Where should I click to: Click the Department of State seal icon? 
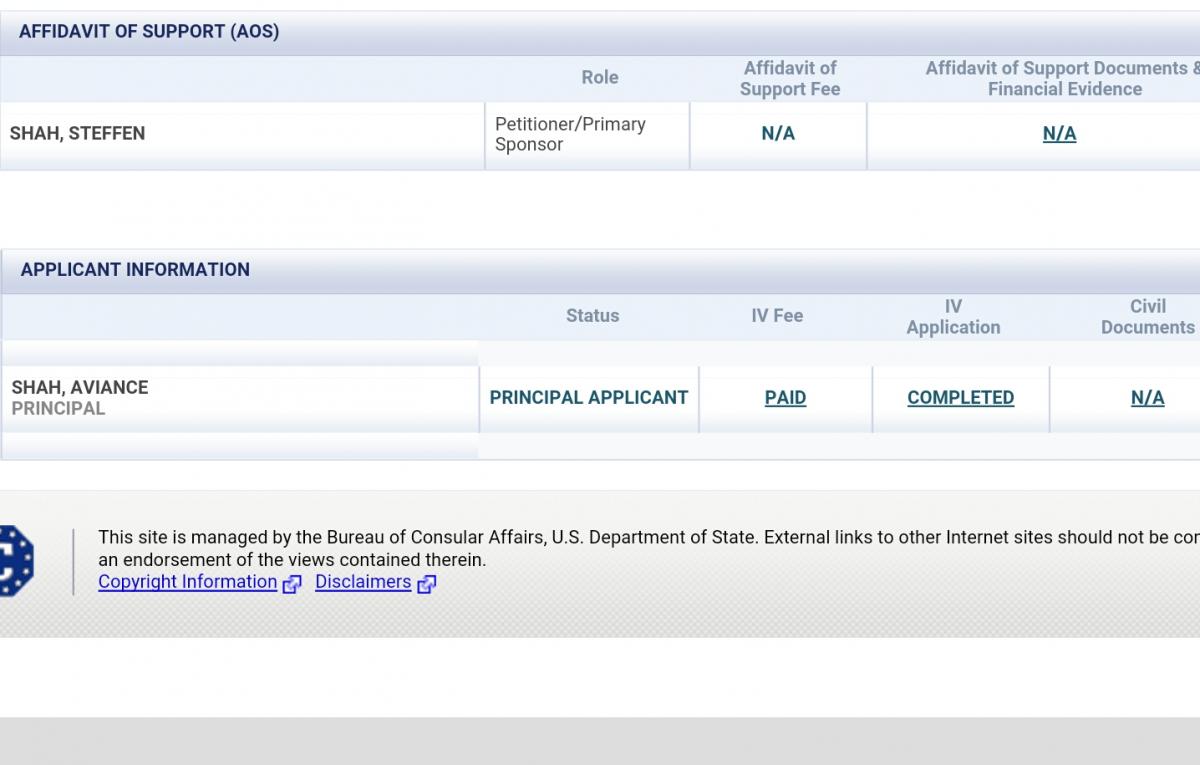(16, 561)
